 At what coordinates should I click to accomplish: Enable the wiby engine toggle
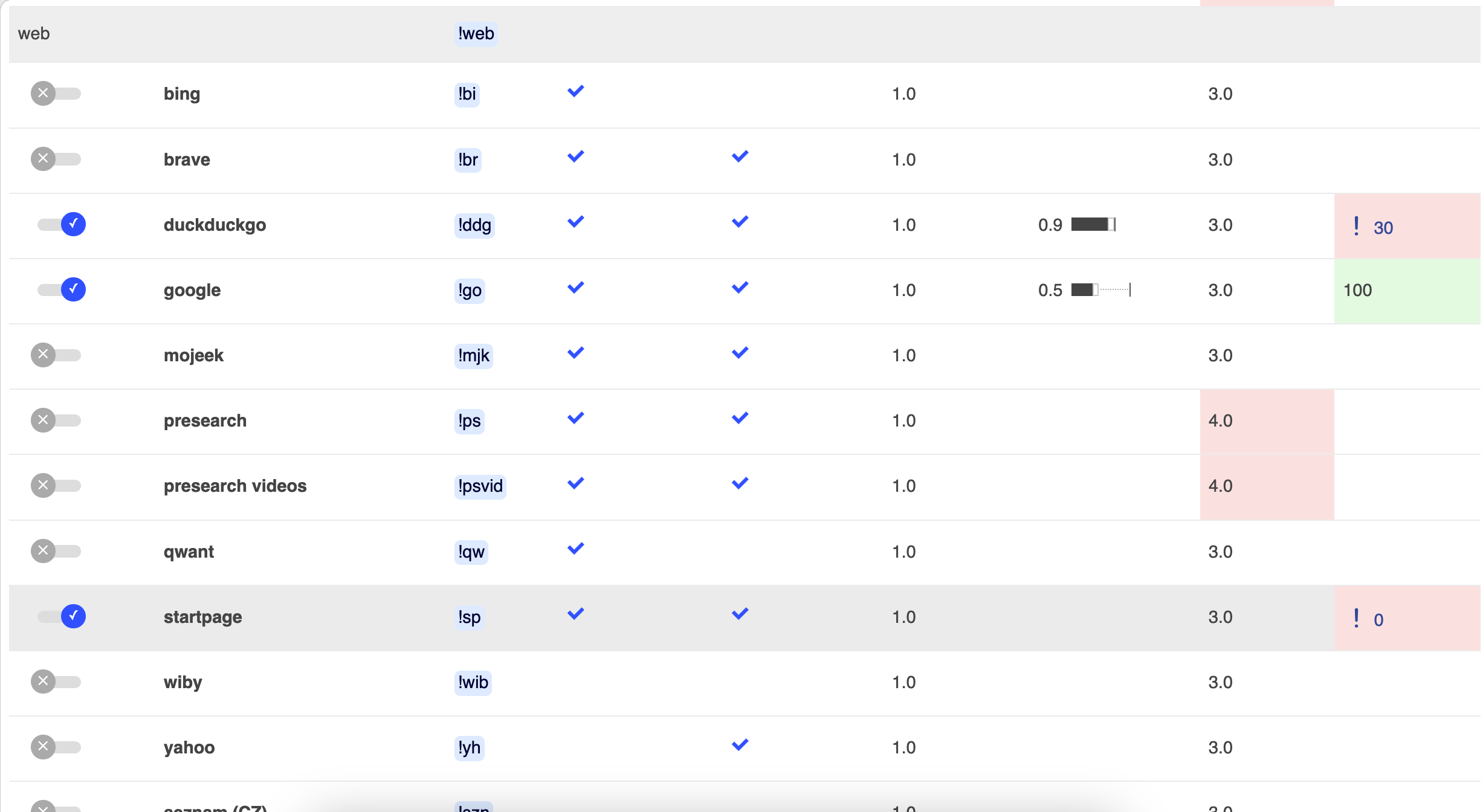click(56, 681)
